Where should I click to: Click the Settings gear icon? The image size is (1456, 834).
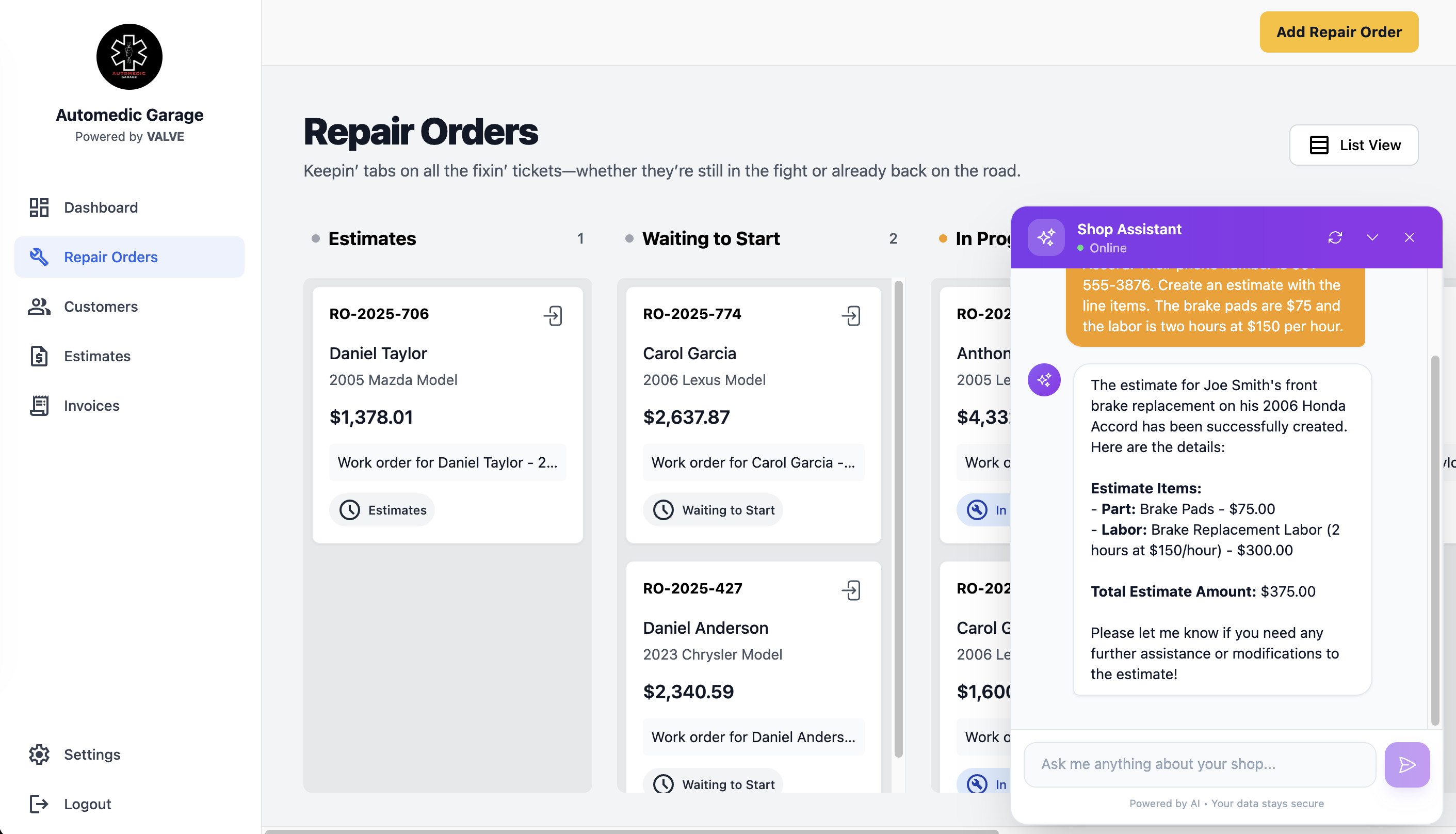tap(39, 755)
